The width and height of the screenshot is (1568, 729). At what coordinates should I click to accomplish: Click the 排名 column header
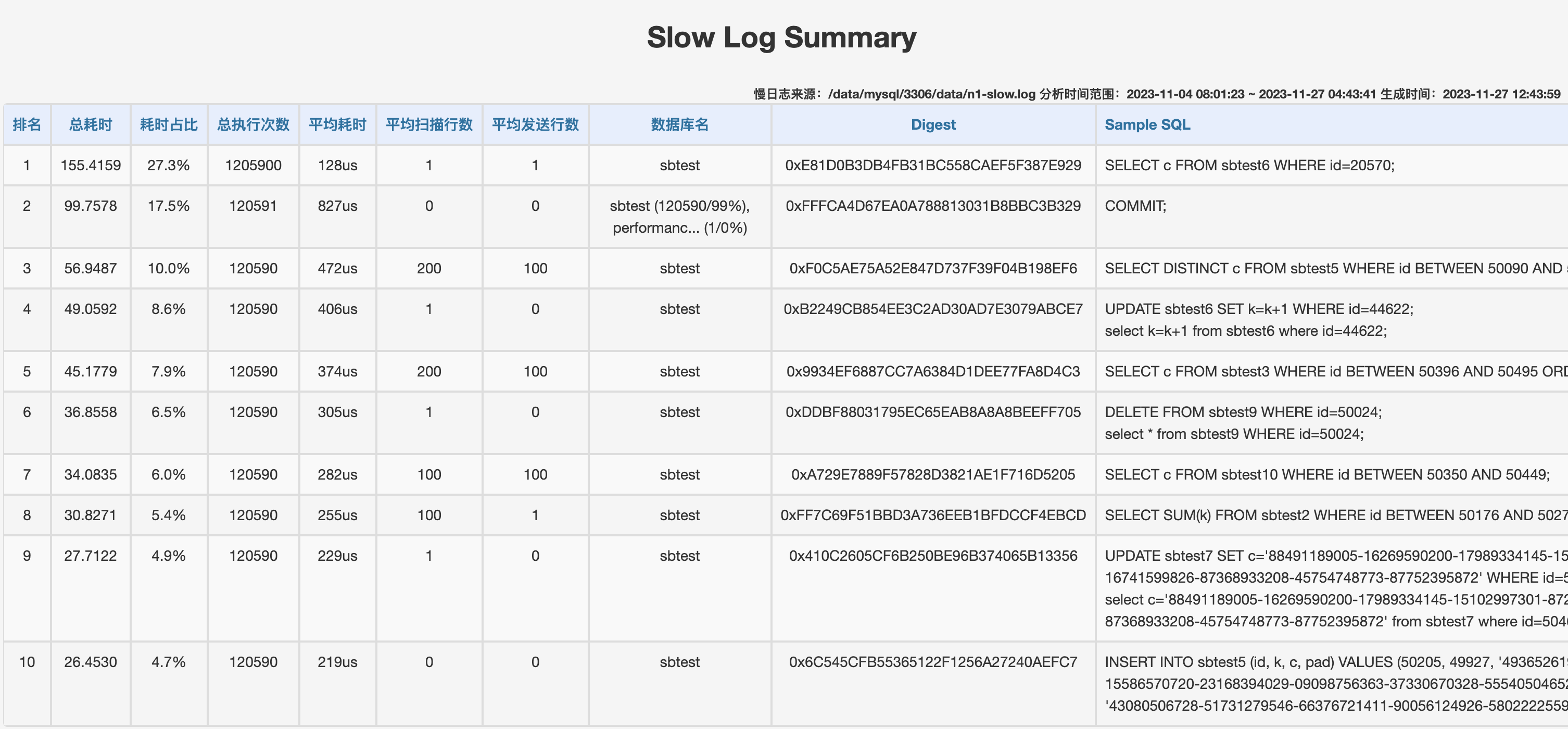(28, 124)
